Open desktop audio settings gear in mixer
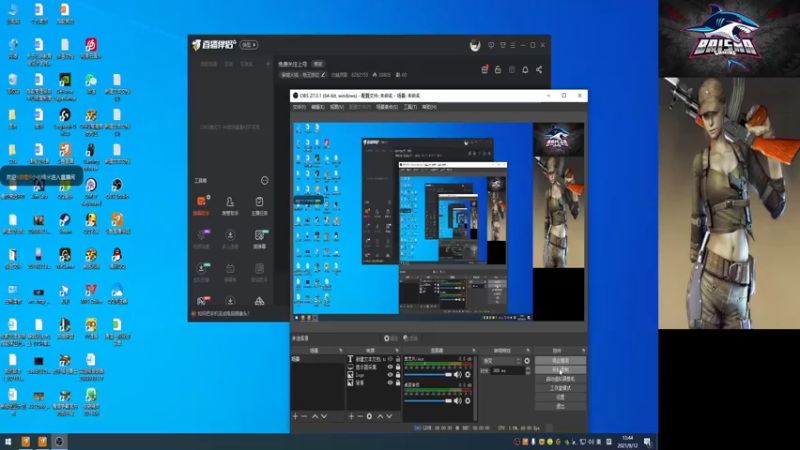This screenshot has height=450, width=800. (468, 401)
